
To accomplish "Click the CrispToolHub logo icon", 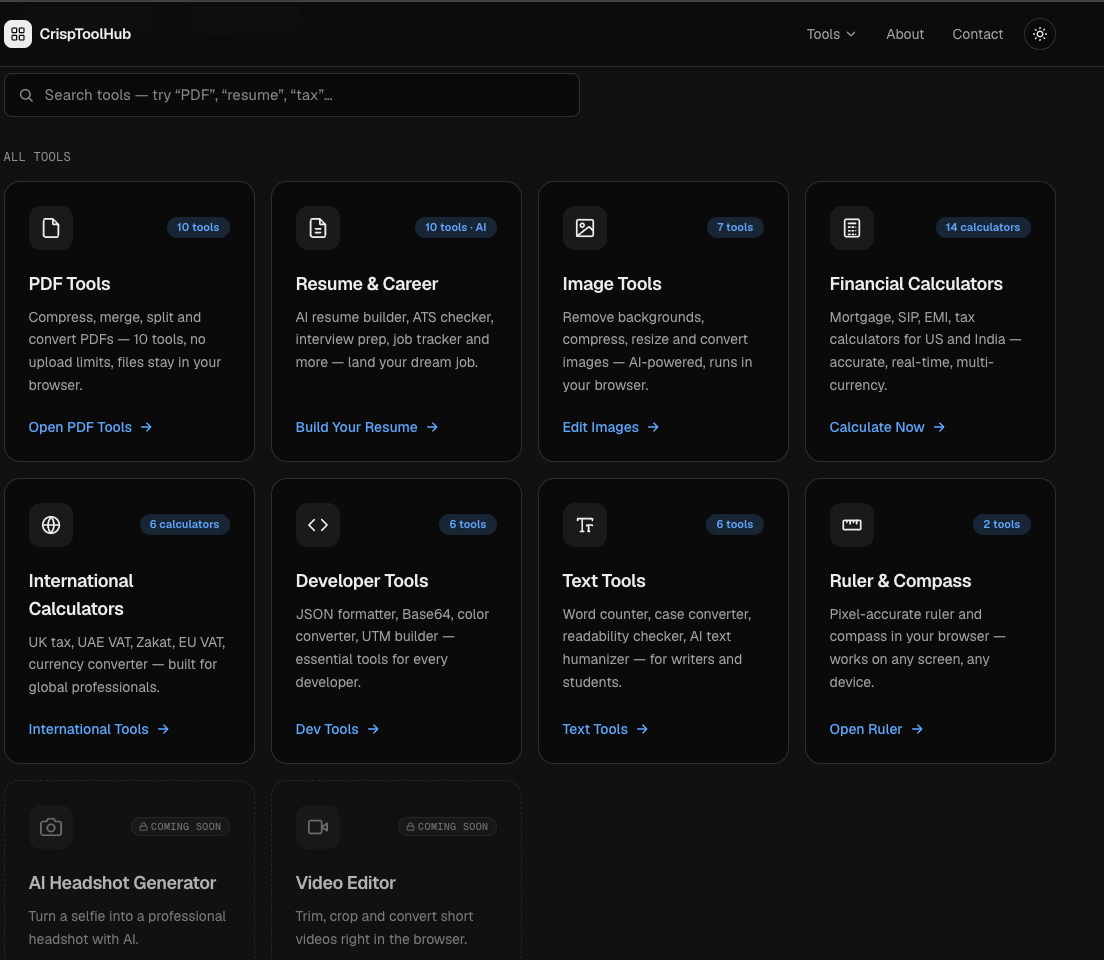I will (18, 34).
